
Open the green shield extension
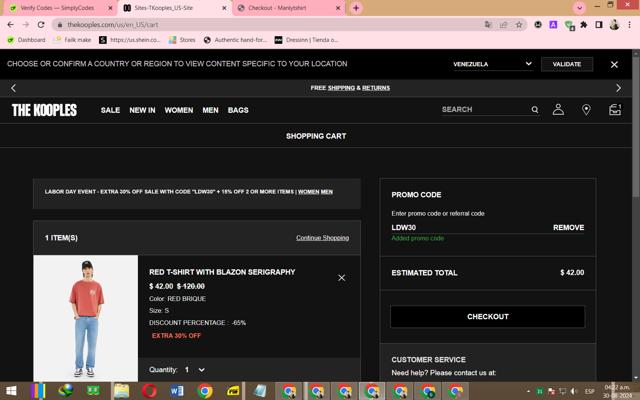click(569, 25)
